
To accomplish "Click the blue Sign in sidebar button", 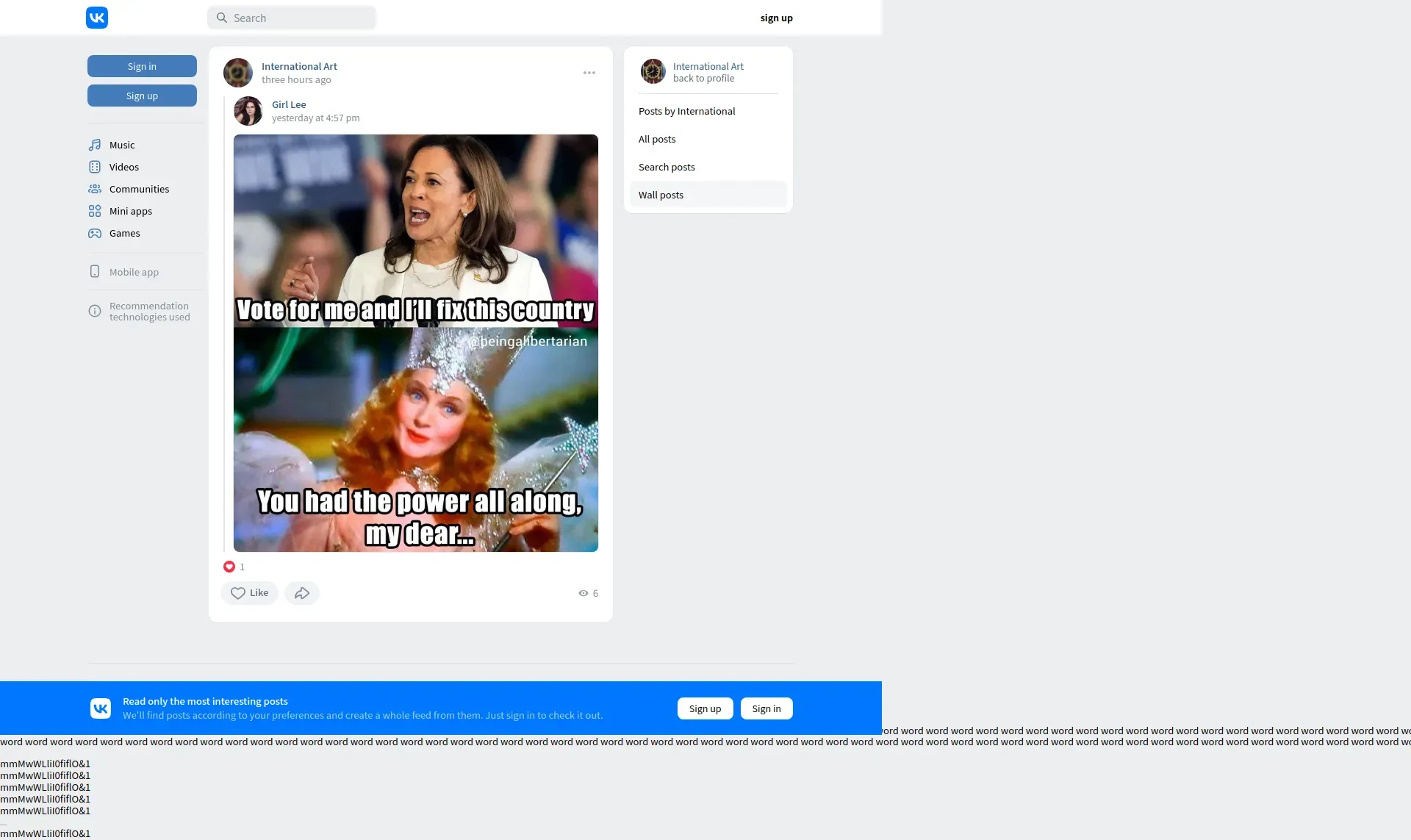I will (142, 66).
